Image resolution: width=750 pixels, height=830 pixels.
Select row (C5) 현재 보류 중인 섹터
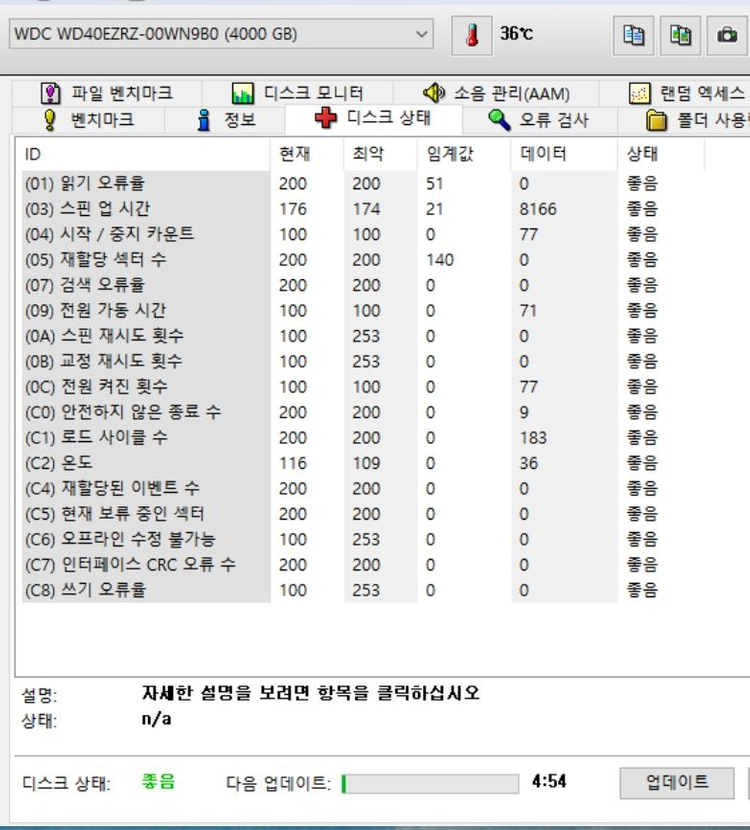tap(363, 514)
